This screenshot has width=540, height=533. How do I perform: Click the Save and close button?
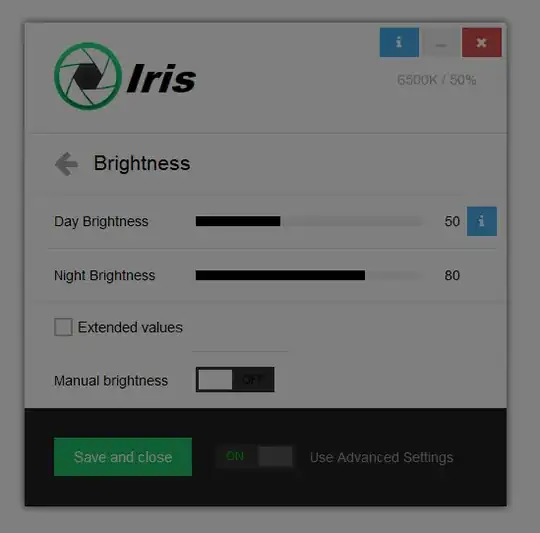[x=123, y=457]
